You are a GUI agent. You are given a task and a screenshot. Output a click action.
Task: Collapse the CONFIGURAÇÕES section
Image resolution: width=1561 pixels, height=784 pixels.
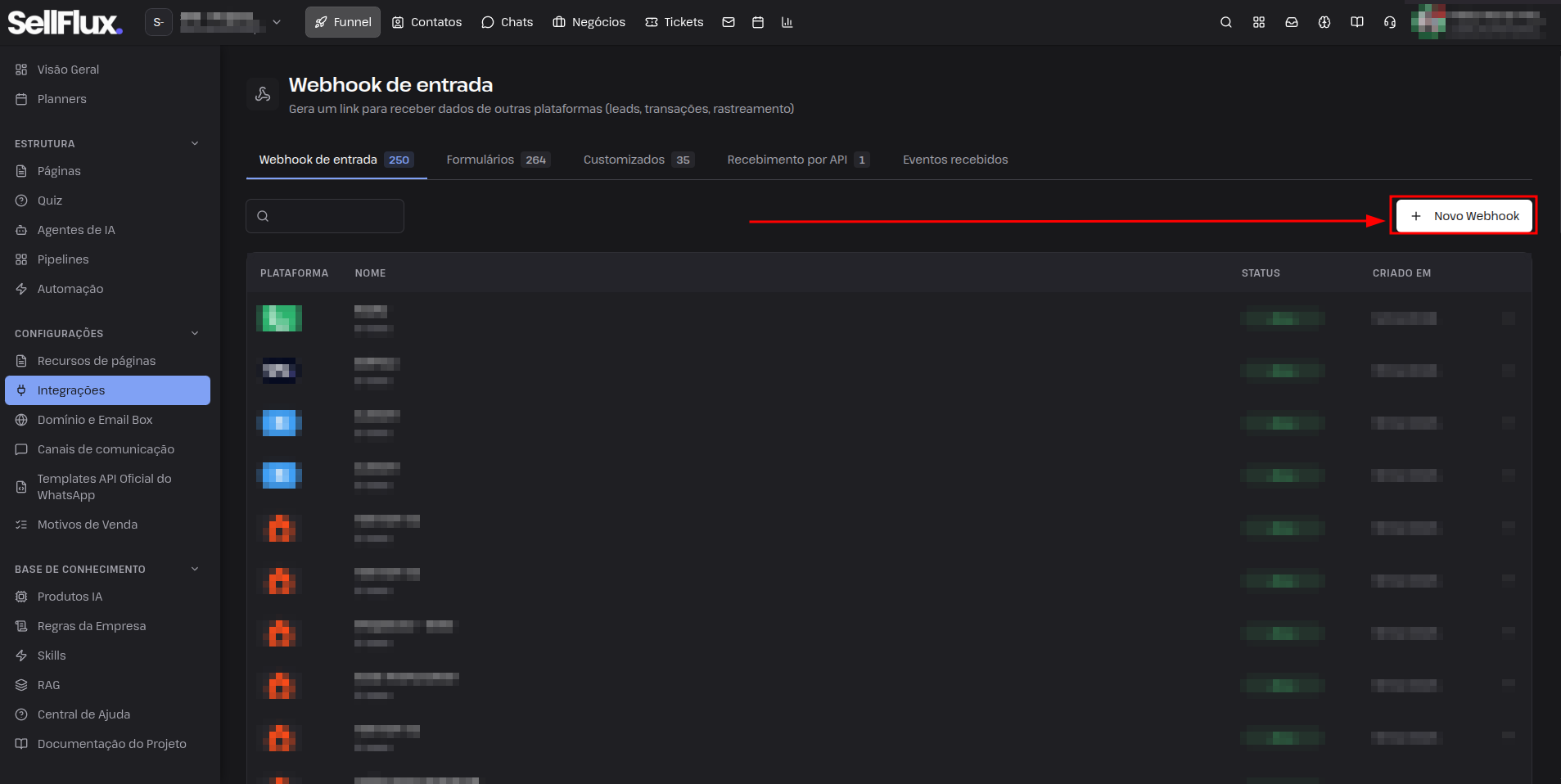click(195, 333)
